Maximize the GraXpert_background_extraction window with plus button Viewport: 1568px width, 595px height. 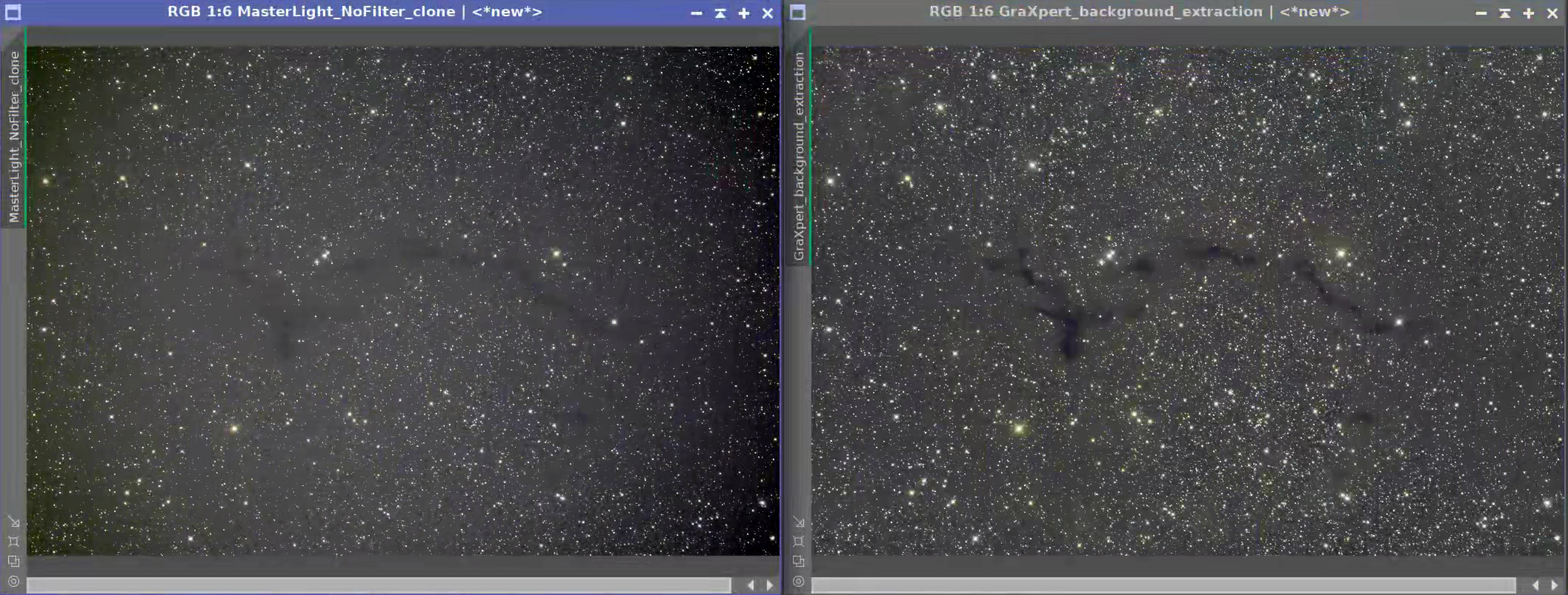click(x=1529, y=13)
